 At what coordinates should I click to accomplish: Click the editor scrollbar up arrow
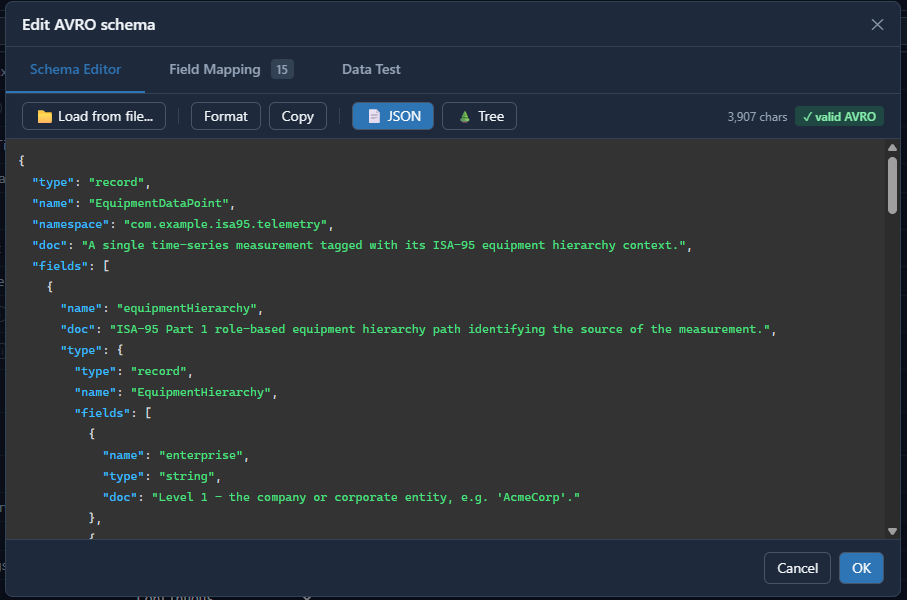[x=892, y=148]
